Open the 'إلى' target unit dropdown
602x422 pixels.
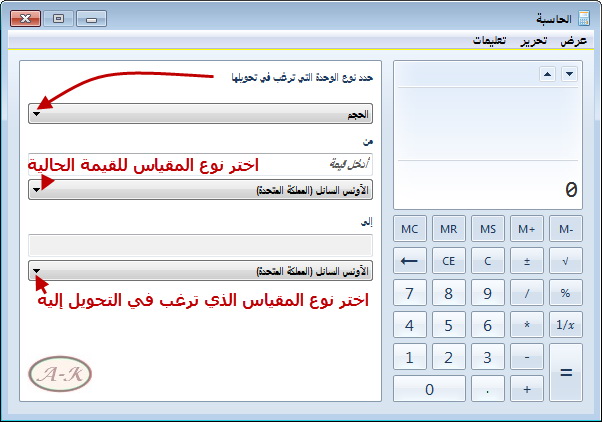[x=200, y=271]
